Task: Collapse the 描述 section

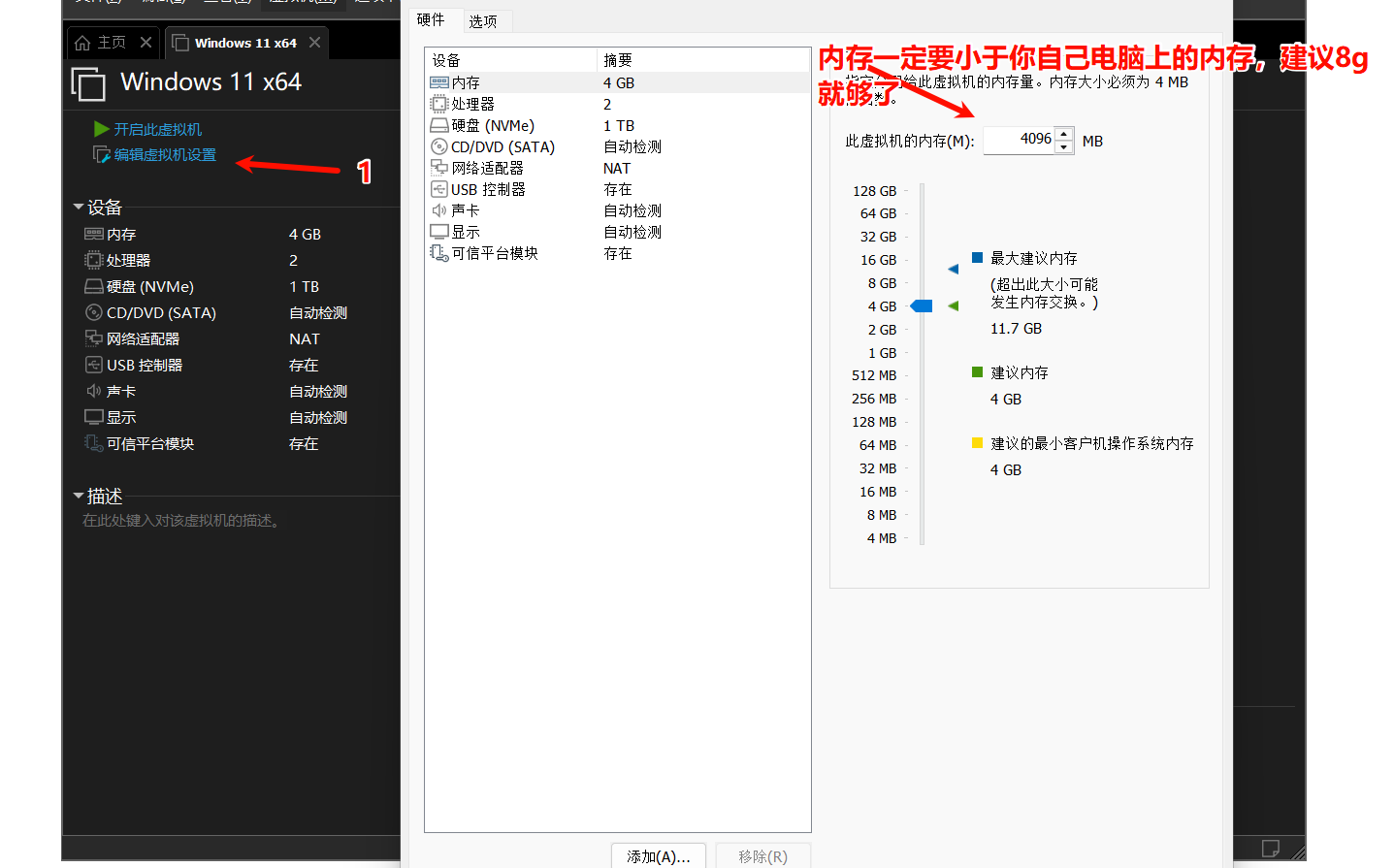Action: click(x=79, y=496)
